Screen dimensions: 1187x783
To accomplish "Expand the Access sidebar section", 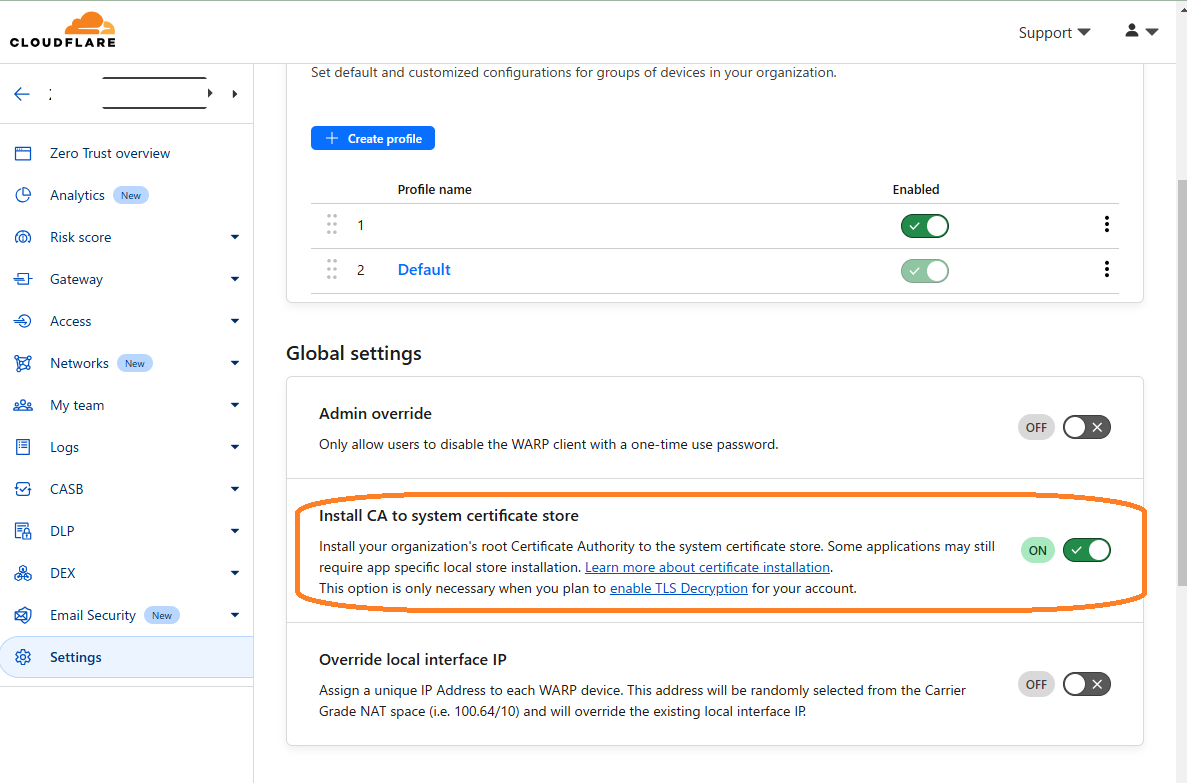I will 234,321.
